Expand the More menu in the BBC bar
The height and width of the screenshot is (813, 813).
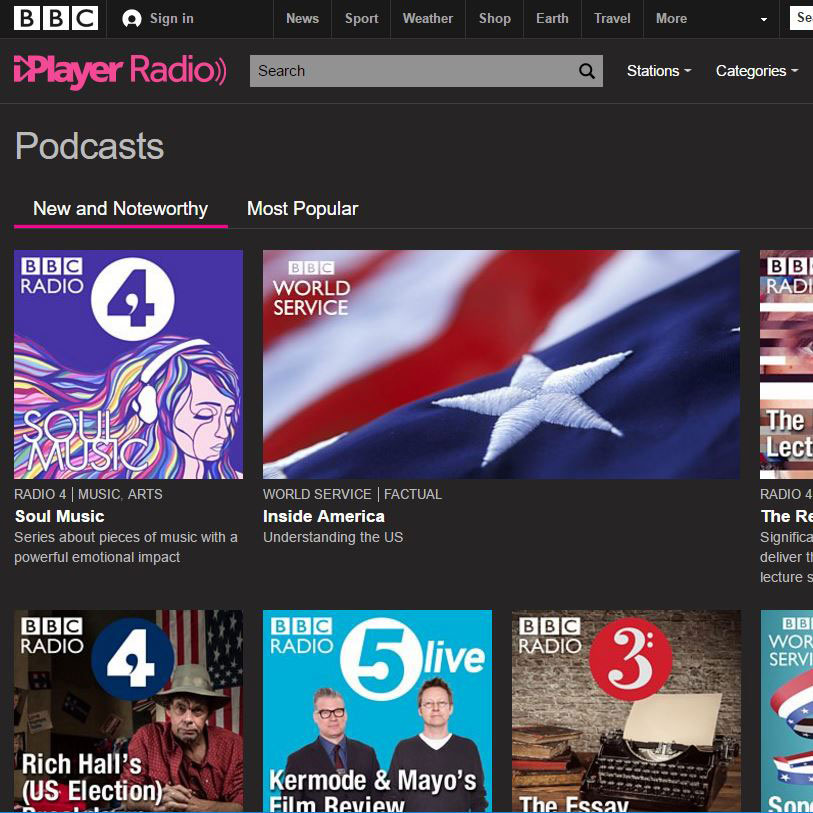coord(671,19)
